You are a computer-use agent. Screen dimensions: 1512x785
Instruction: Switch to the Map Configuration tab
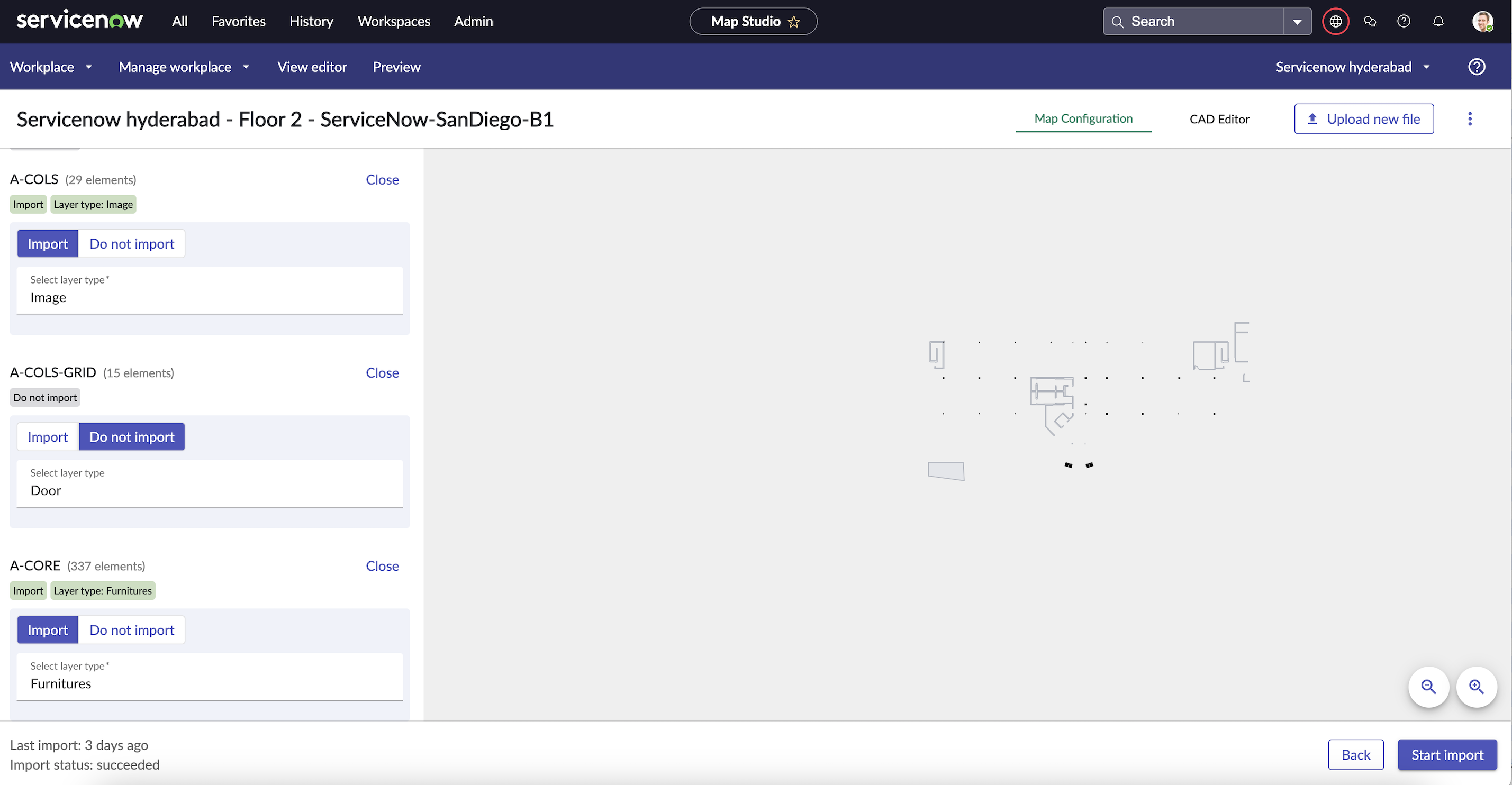pos(1083,118)
